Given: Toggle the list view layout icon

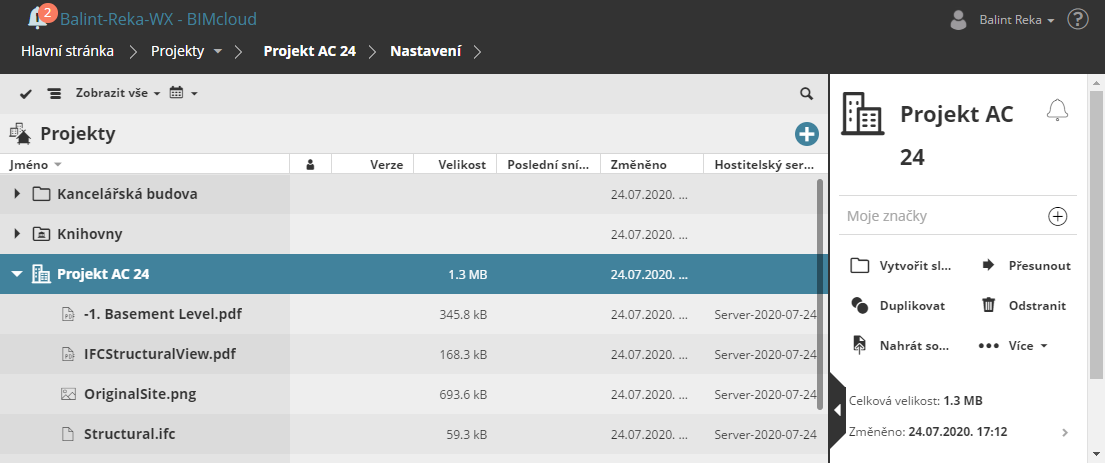Looking at the screenshot, I should point(54,93).
